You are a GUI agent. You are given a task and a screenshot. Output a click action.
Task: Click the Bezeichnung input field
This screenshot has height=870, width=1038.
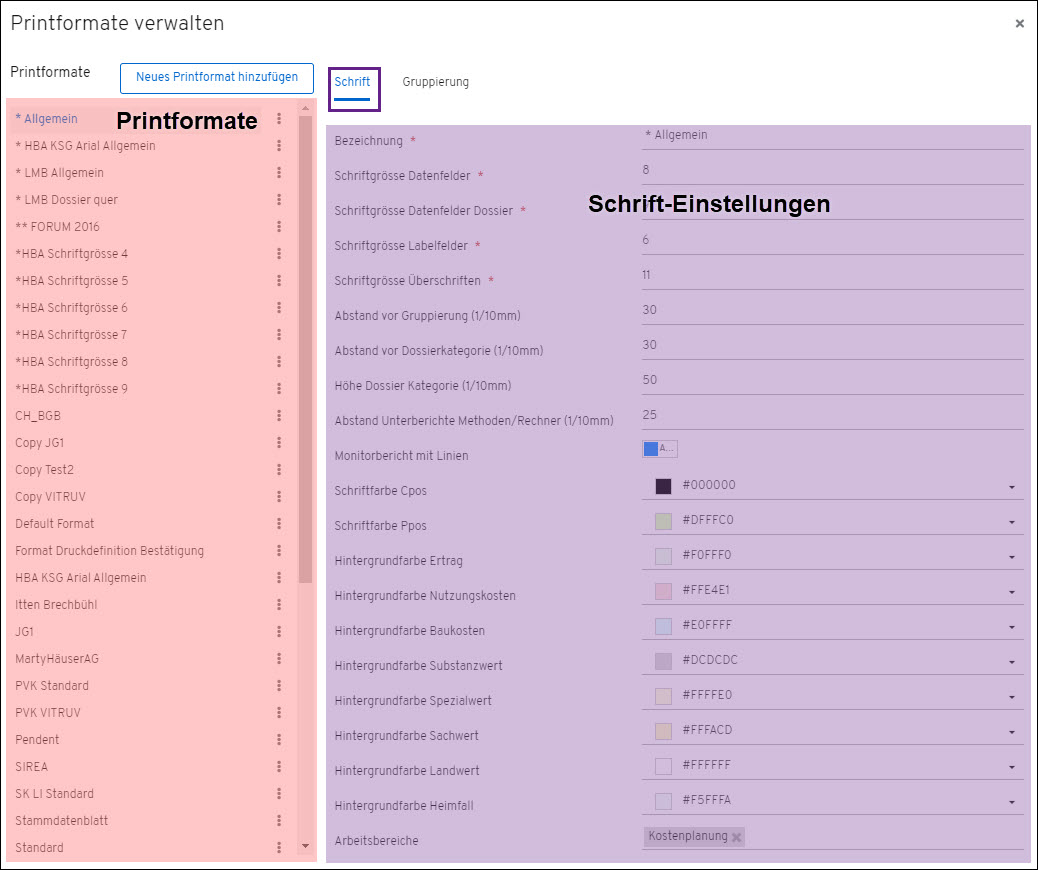click(x=832, y=135)
